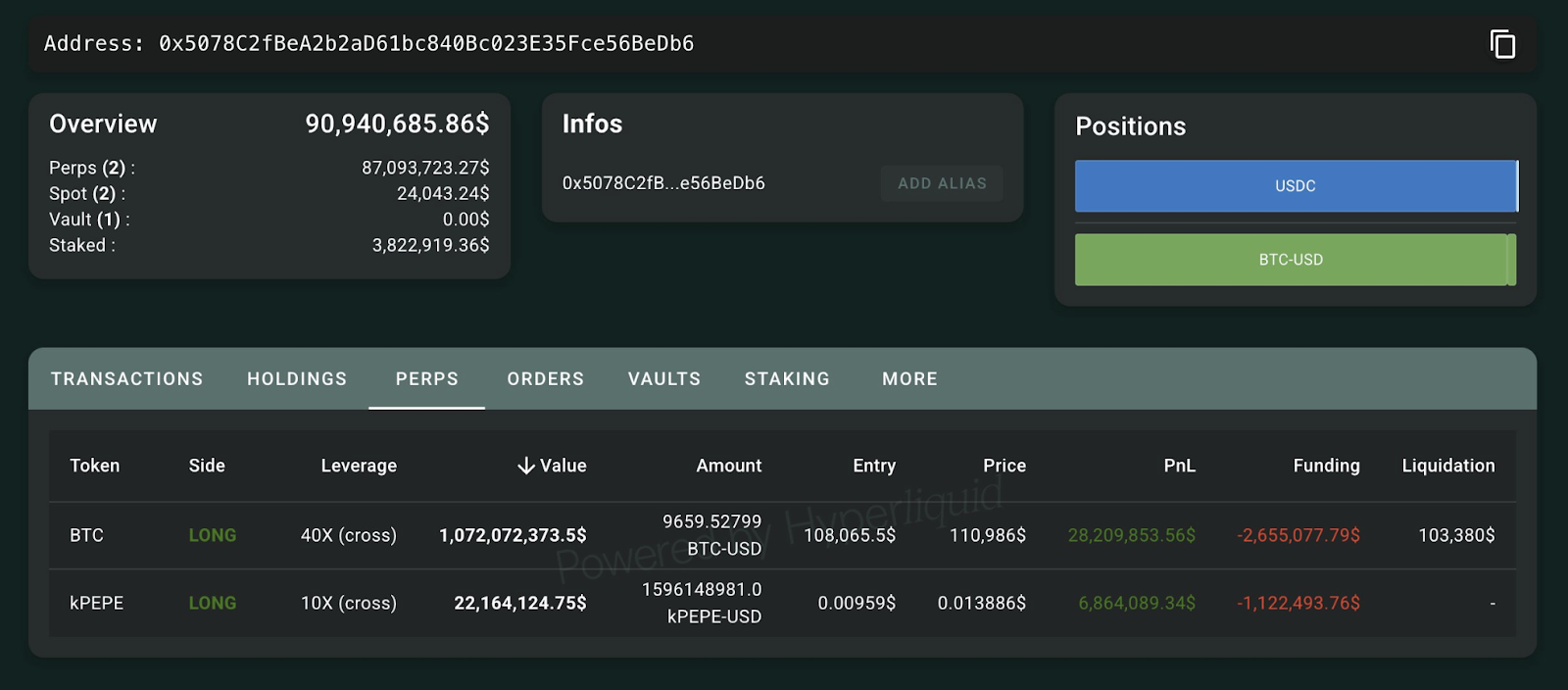1568x690 pixels.
Task: Select the BTC token row
Action: [86, 535]
